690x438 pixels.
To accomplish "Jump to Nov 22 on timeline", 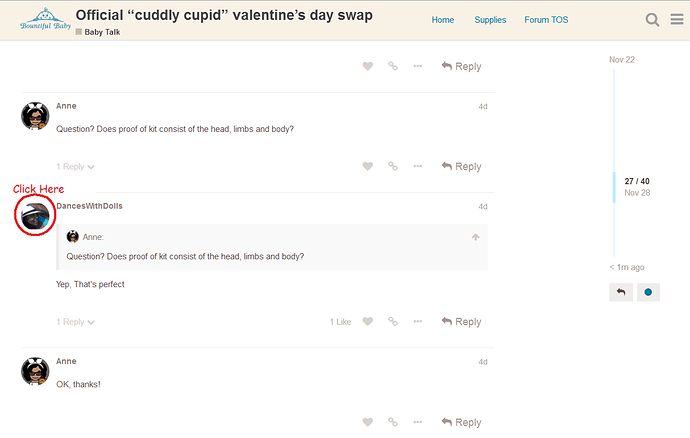I will coord(622,59).
